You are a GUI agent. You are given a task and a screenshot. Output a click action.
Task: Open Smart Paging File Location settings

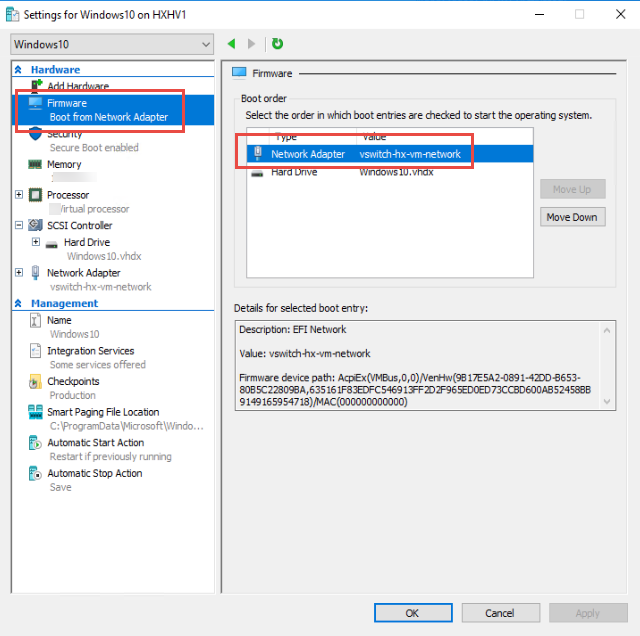point(103,412)
